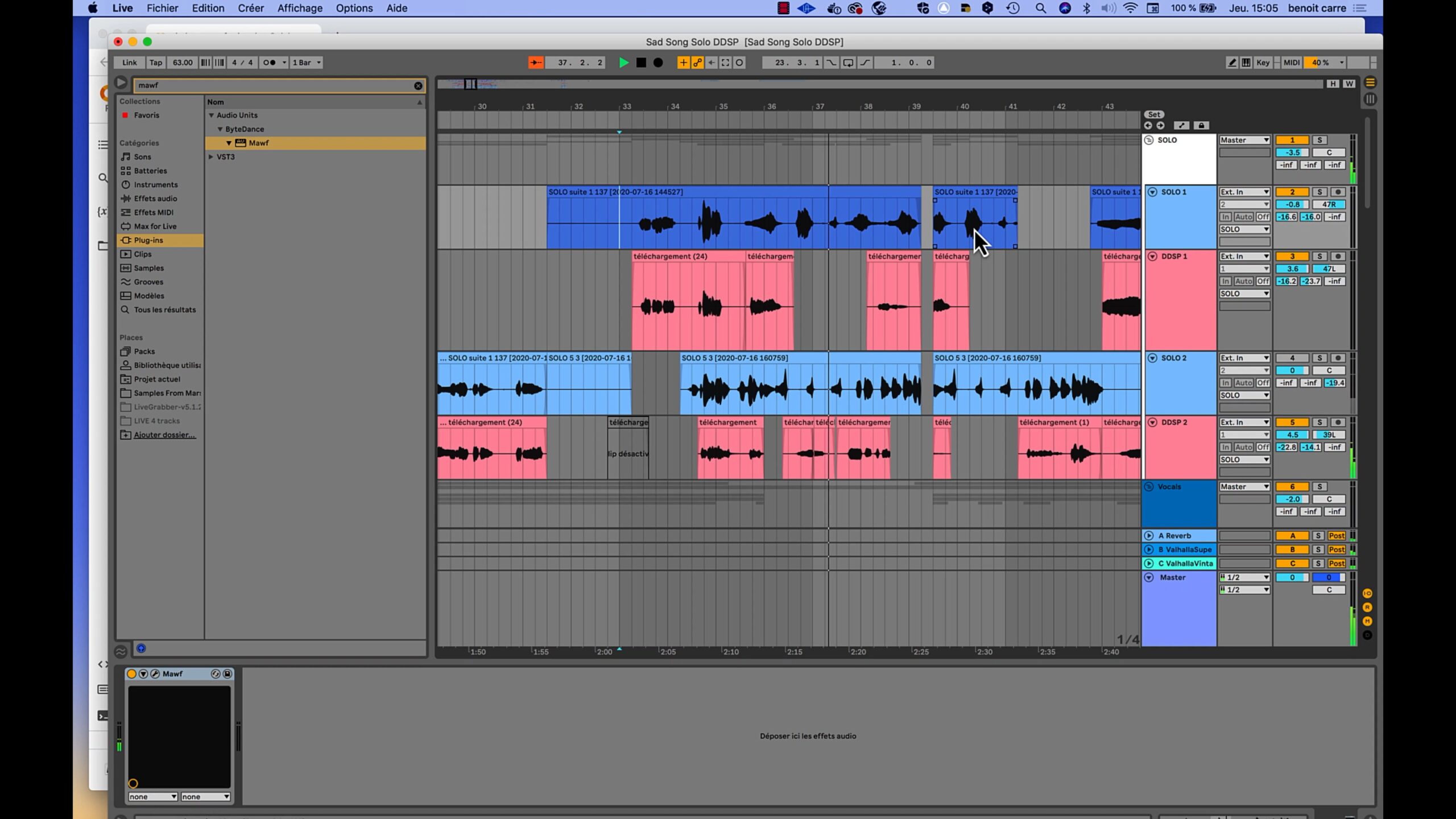Toggle the Punch-Out switch
The image size is (1456, 819).
(865, 63)
